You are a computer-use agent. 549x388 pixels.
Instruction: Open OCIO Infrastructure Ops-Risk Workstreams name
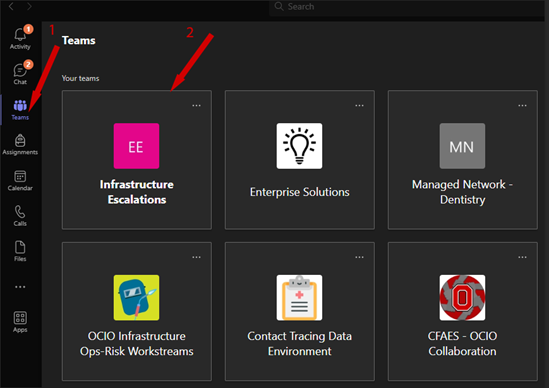tap(137, 344)
